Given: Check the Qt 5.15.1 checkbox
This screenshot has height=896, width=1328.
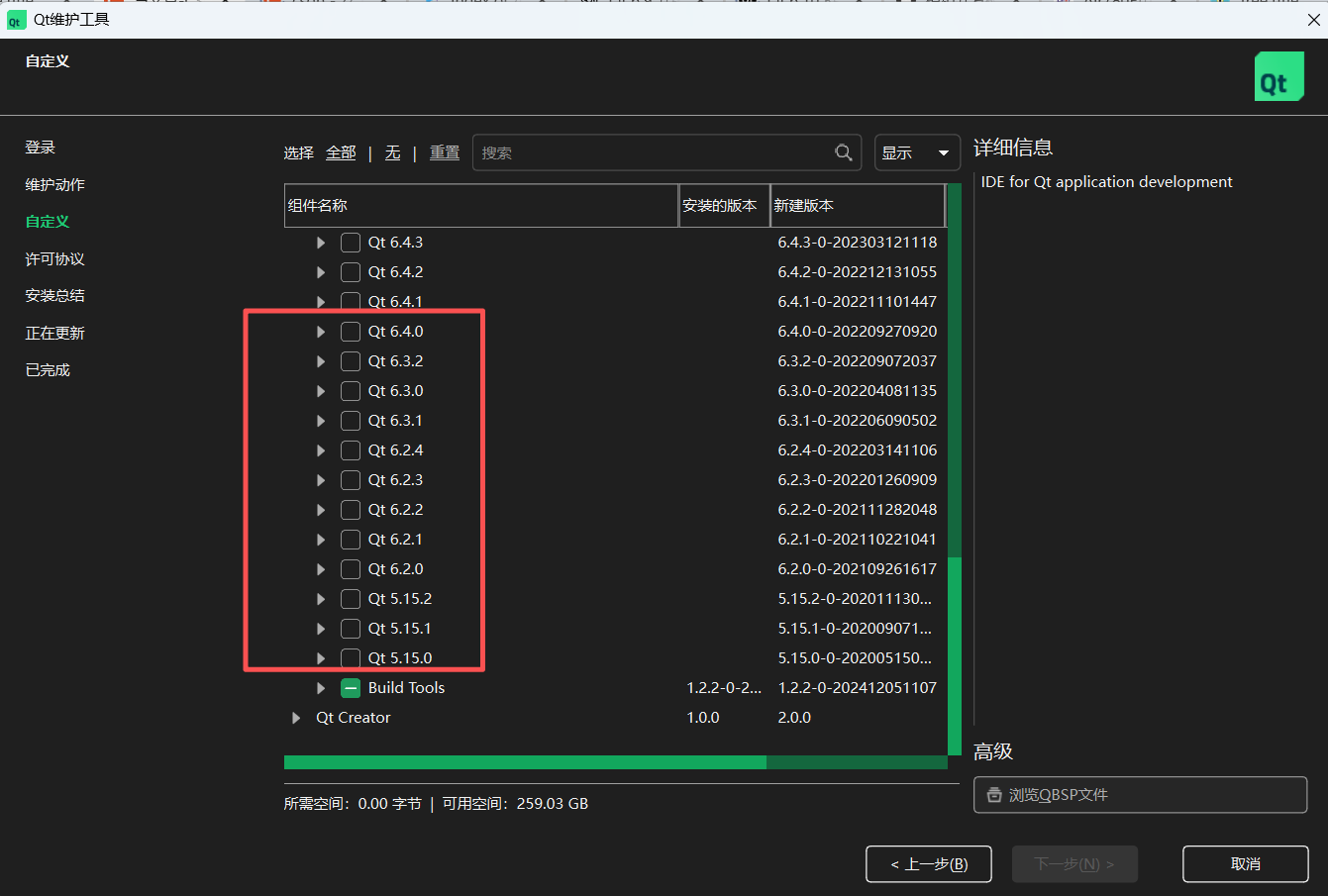Looking at the screenshot, I should point(351,629).
